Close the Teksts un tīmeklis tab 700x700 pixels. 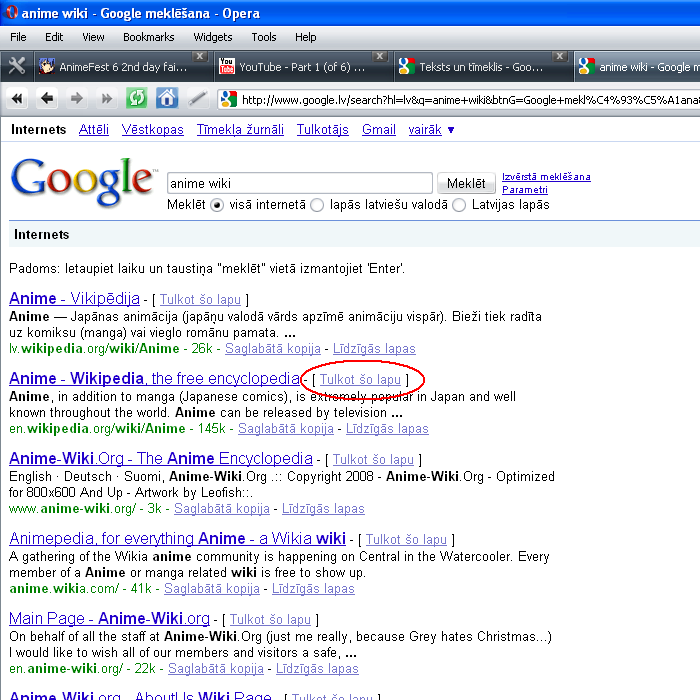point(559,56)
